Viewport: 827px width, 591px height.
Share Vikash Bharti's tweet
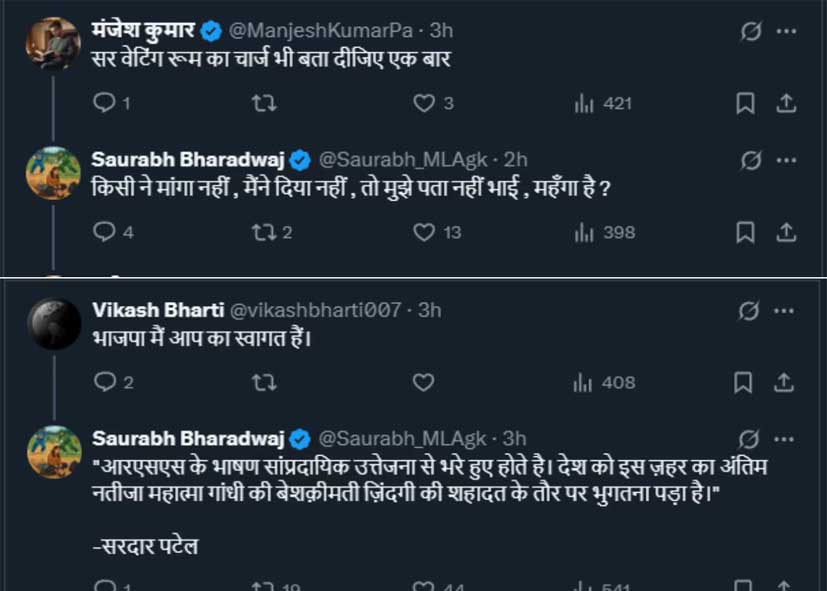[787, 382]
